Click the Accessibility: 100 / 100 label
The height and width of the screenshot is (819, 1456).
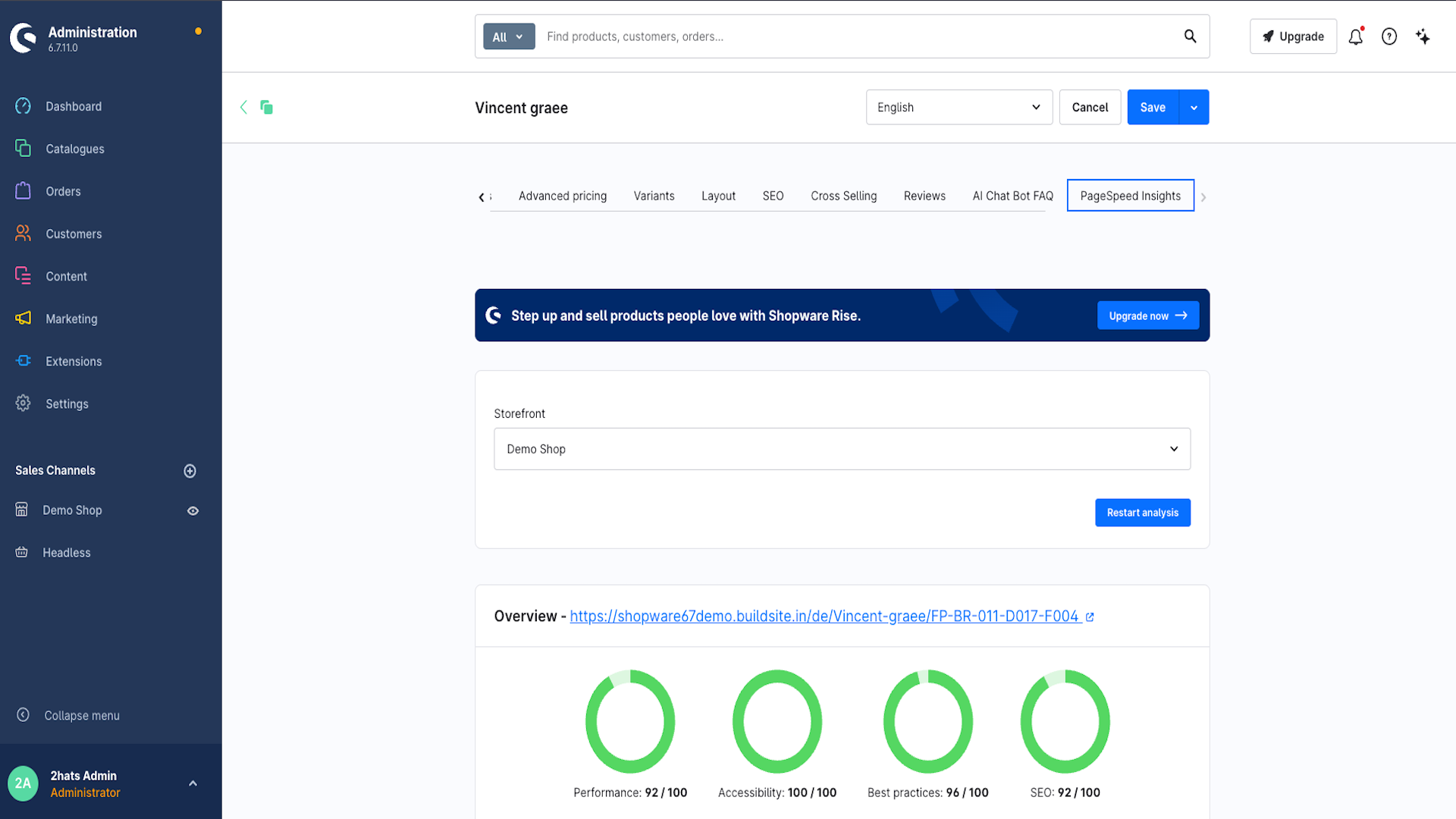click(777, 792)
